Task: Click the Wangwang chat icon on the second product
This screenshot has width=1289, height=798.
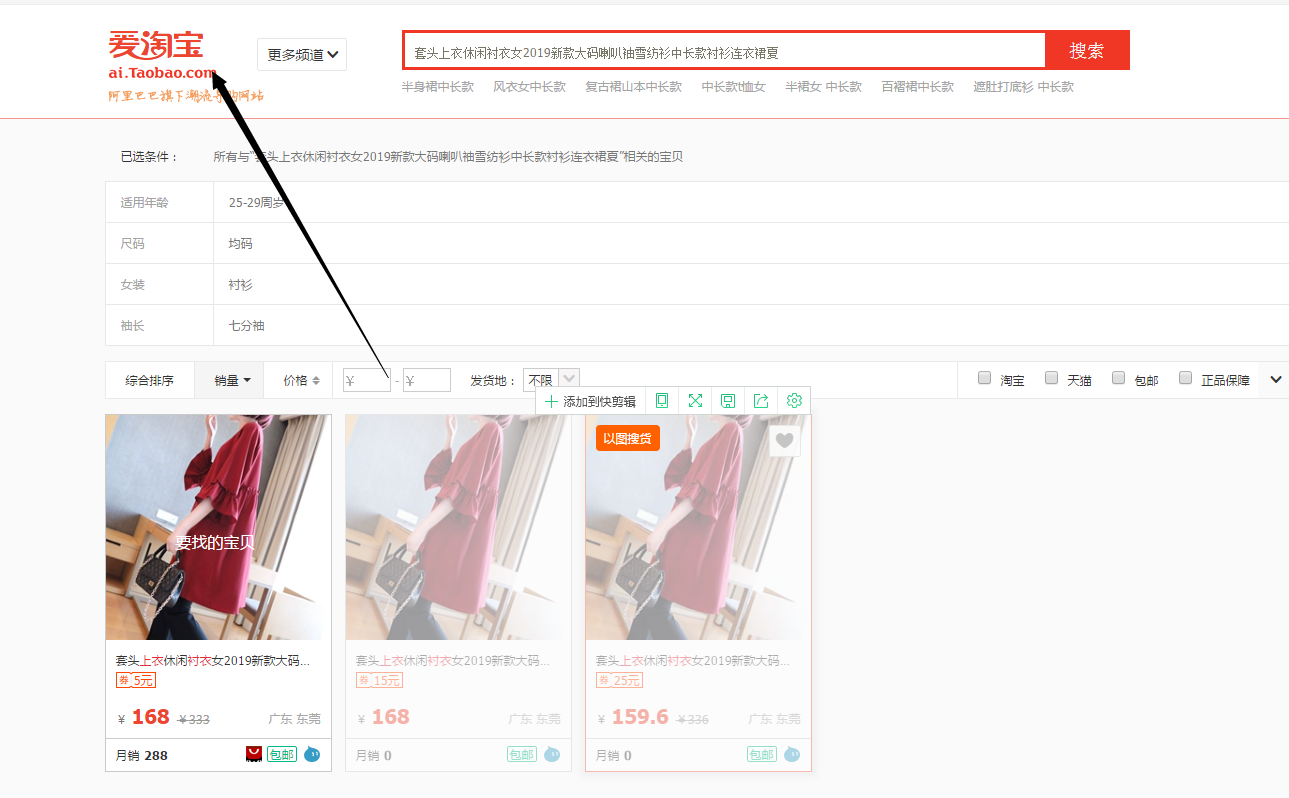Action: pyautogui.click(x=552, y=754)
